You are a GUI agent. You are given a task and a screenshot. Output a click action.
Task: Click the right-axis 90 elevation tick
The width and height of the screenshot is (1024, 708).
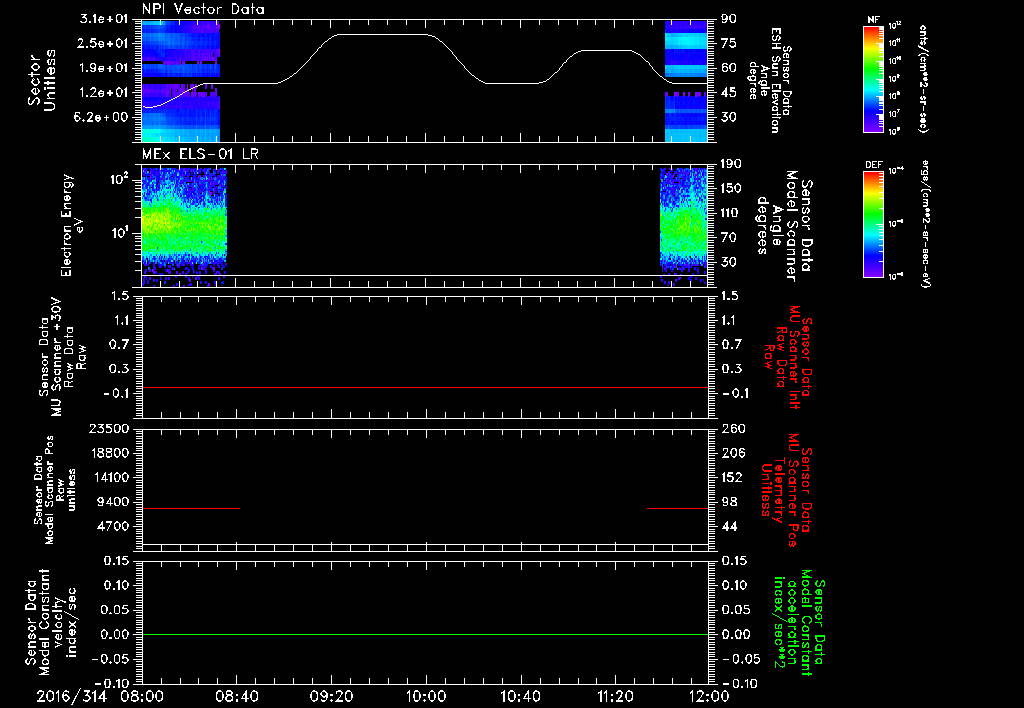pos(729,19)
